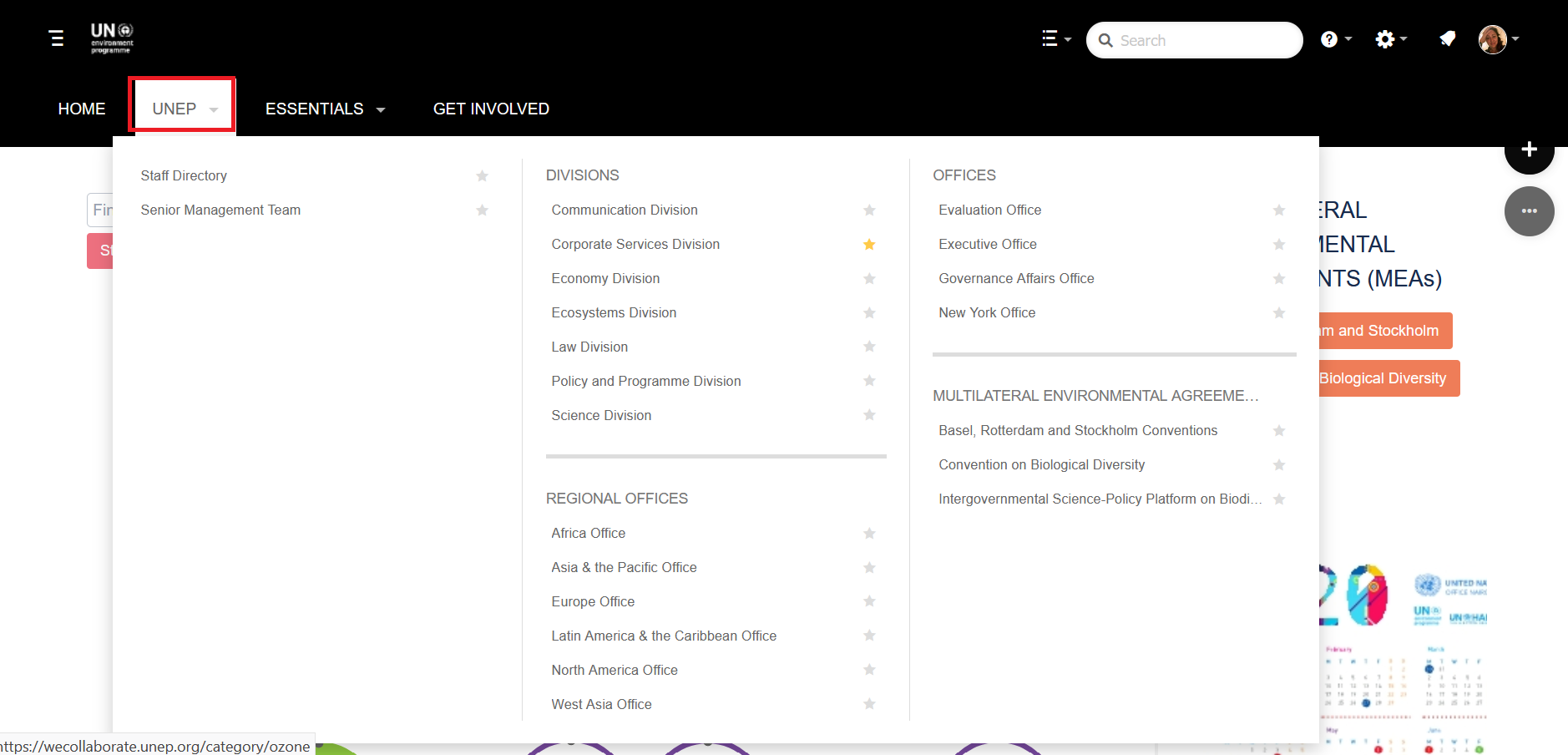Open Convention on Biological Diversity
This screenshot has height=755, width=1568.
click(x=1041, y=464)
